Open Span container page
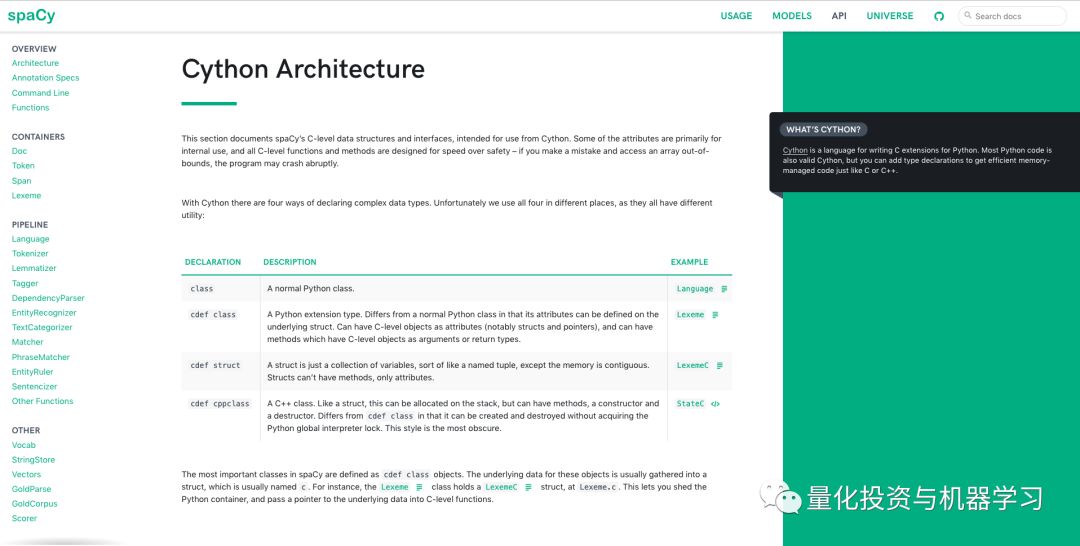This screenshot has width=1080, height=546. point(21,181)
